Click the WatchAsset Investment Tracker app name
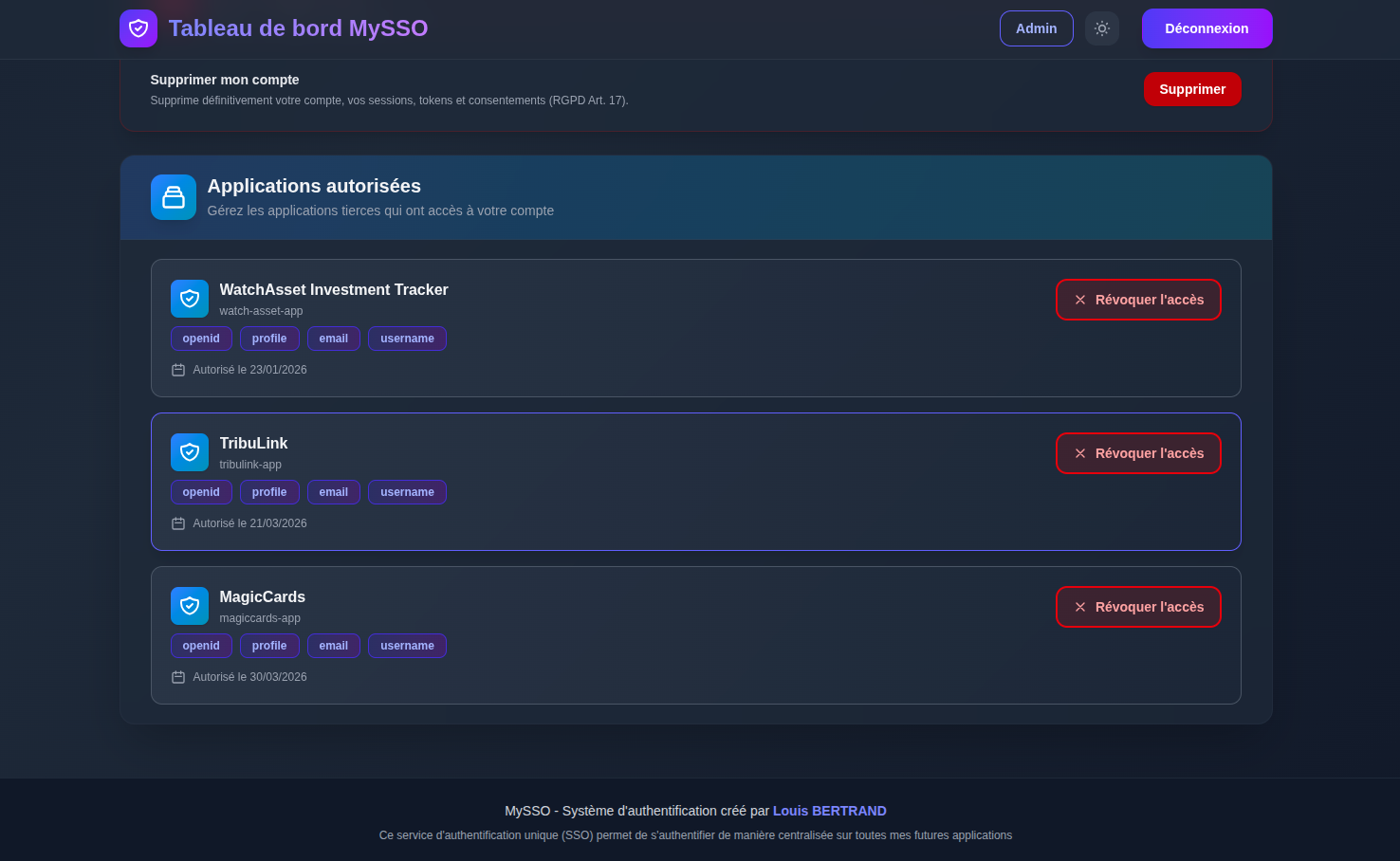Viewport: 1400px width, 861px height. [x=334, y=290]
